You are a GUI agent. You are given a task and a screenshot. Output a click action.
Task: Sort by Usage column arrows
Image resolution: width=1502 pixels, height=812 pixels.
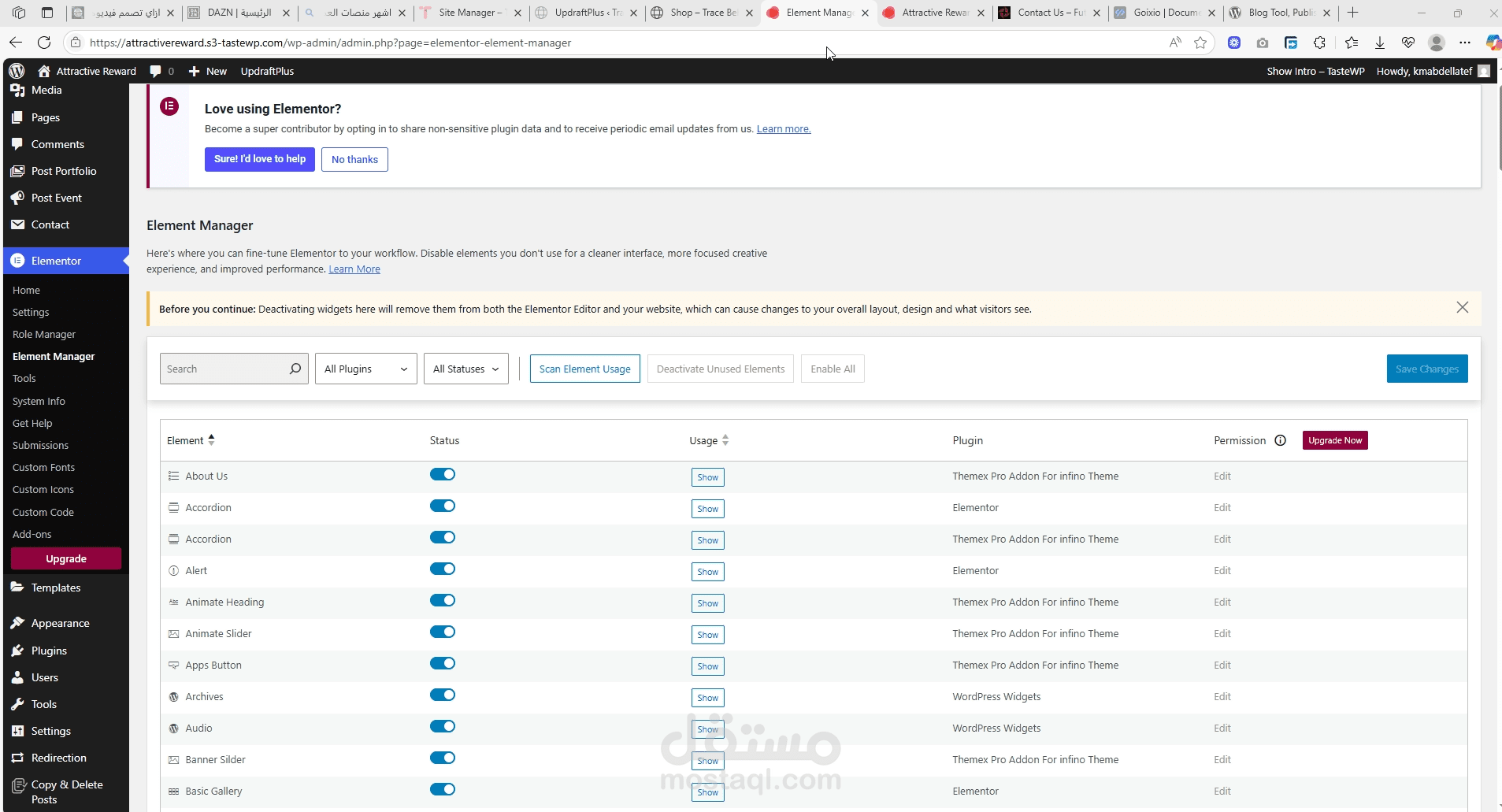725,440
